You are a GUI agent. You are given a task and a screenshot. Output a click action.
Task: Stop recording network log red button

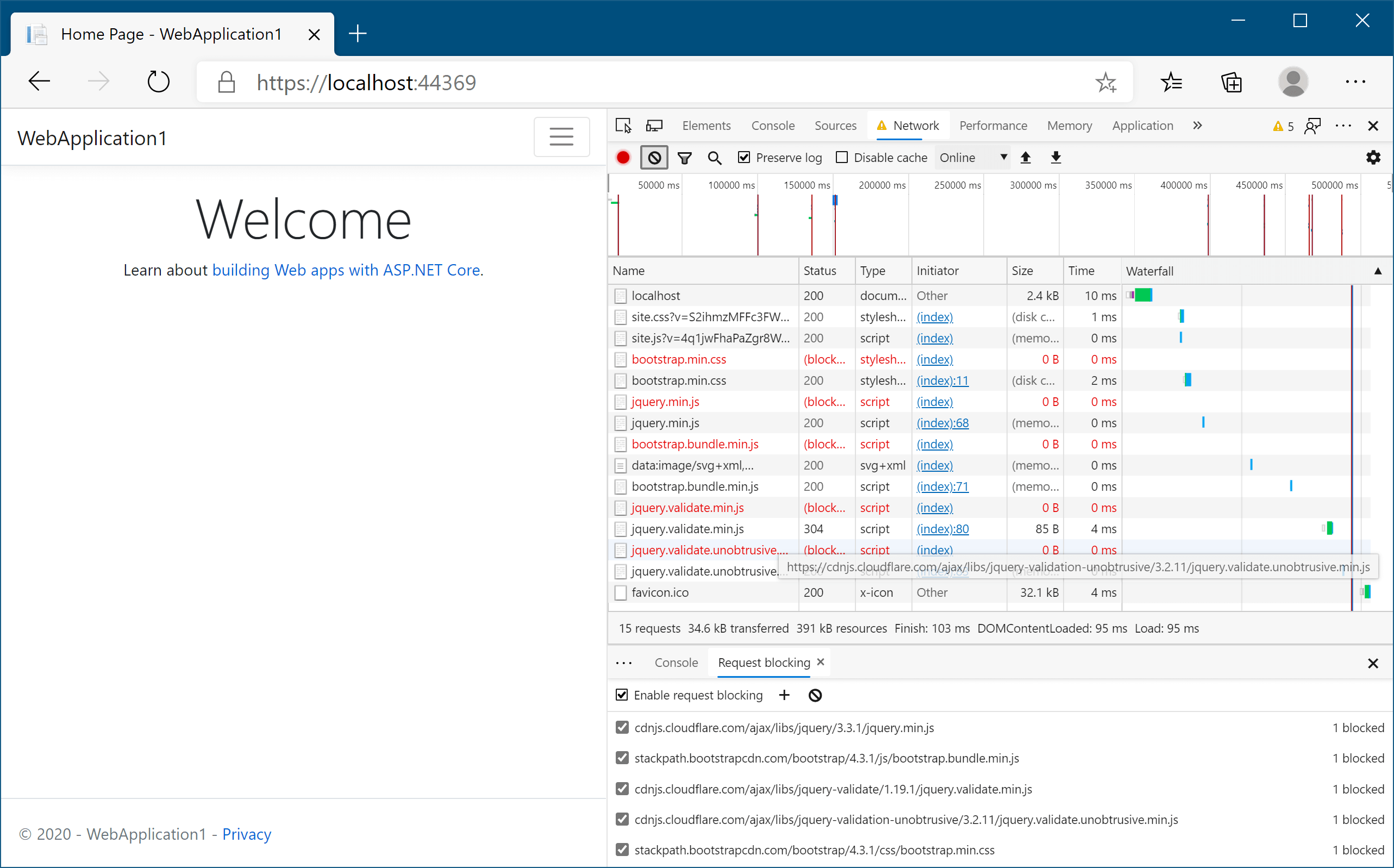click(x=623, y=157)
